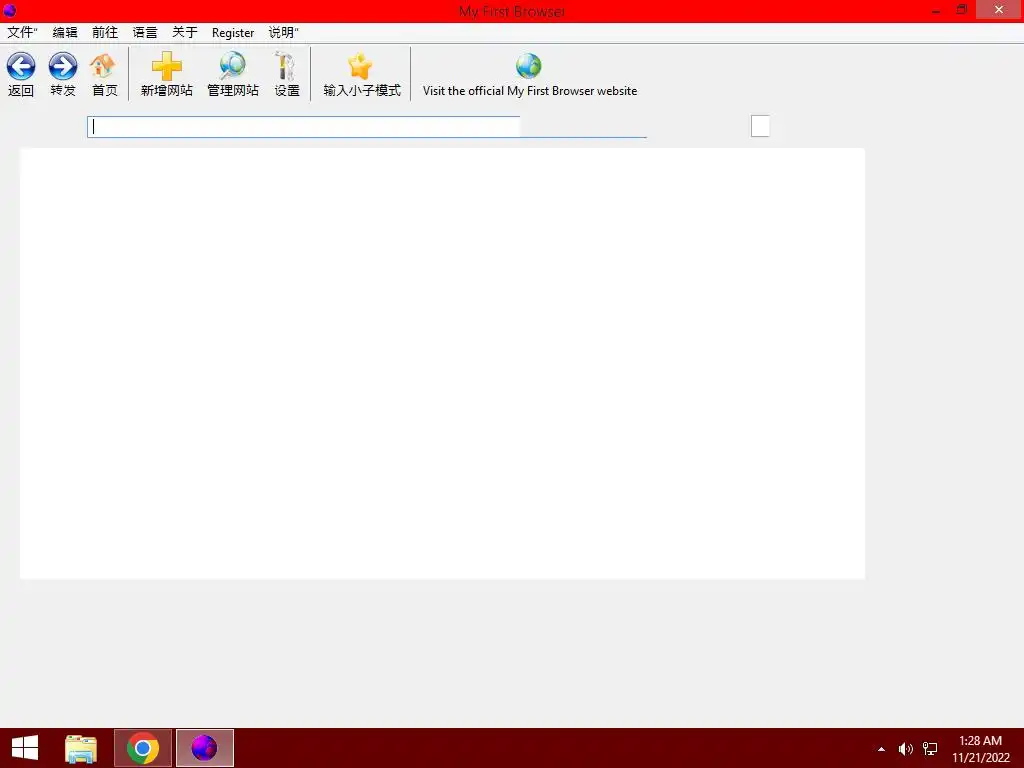
Task: Minimize the My First Browser window
Action: pyautogui.click(x=936, y=10)
